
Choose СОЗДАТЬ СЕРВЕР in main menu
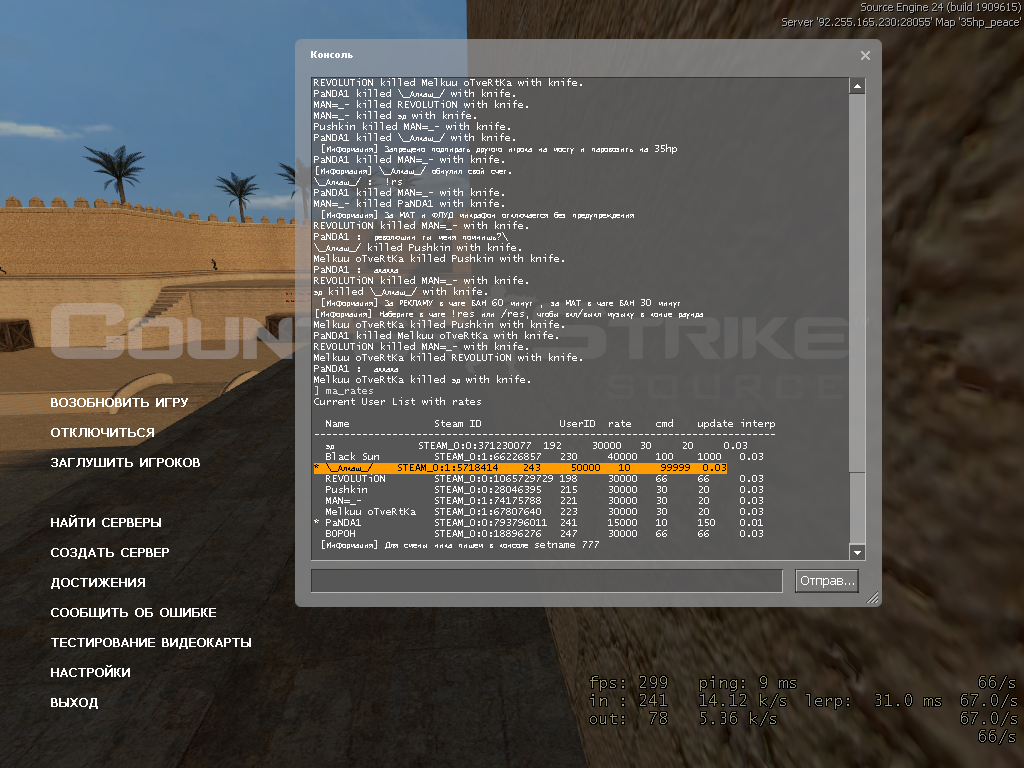pyautogui.click(x=110, y=552)
